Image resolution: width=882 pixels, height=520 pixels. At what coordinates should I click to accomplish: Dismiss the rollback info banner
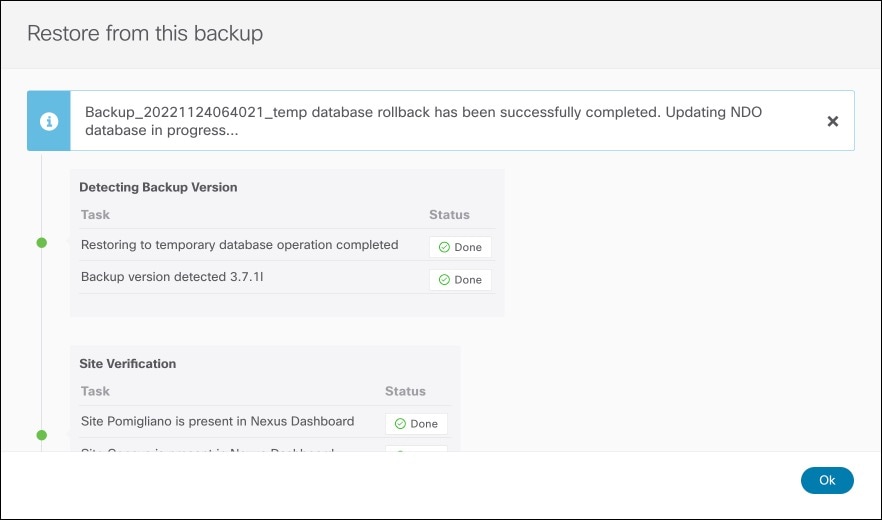(x=832, y=121)
